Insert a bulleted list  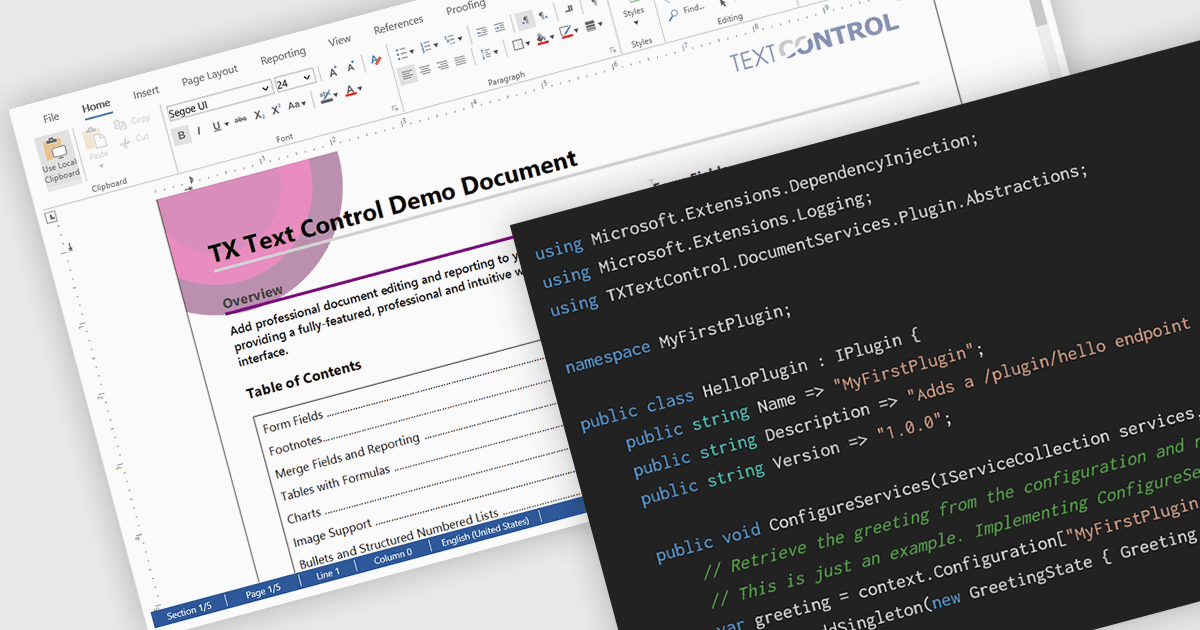pos(401,53)
